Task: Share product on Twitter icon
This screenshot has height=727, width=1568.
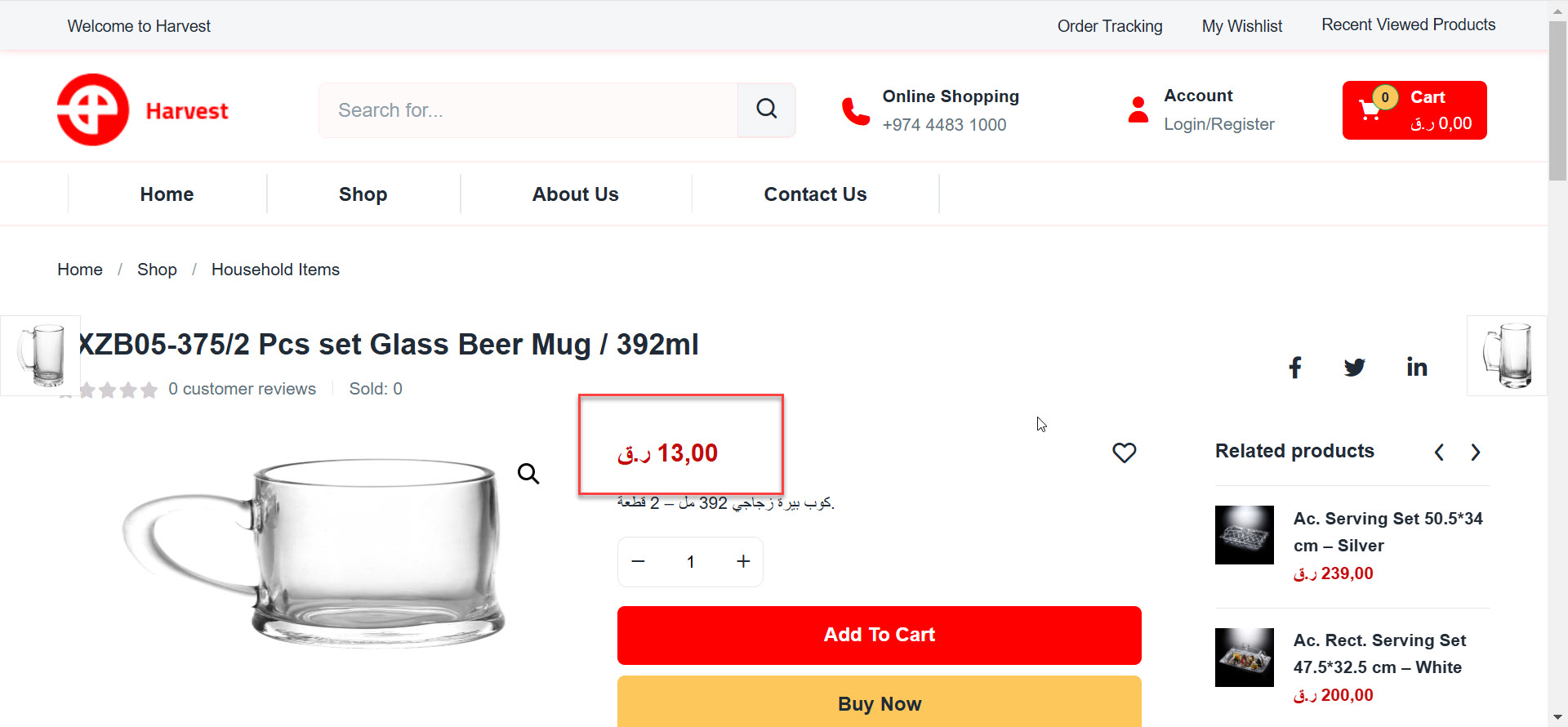Action: click(x=1355, y=368)
